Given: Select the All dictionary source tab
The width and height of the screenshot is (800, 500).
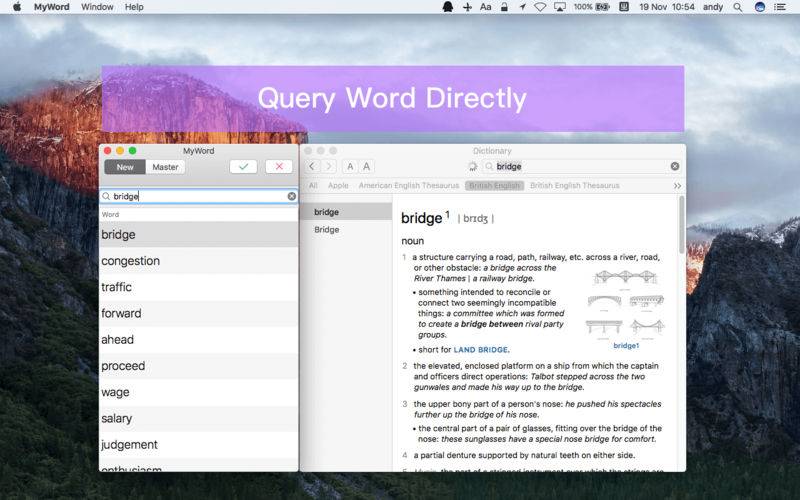Looking at the screenshot, I should (x=313, y=186).
